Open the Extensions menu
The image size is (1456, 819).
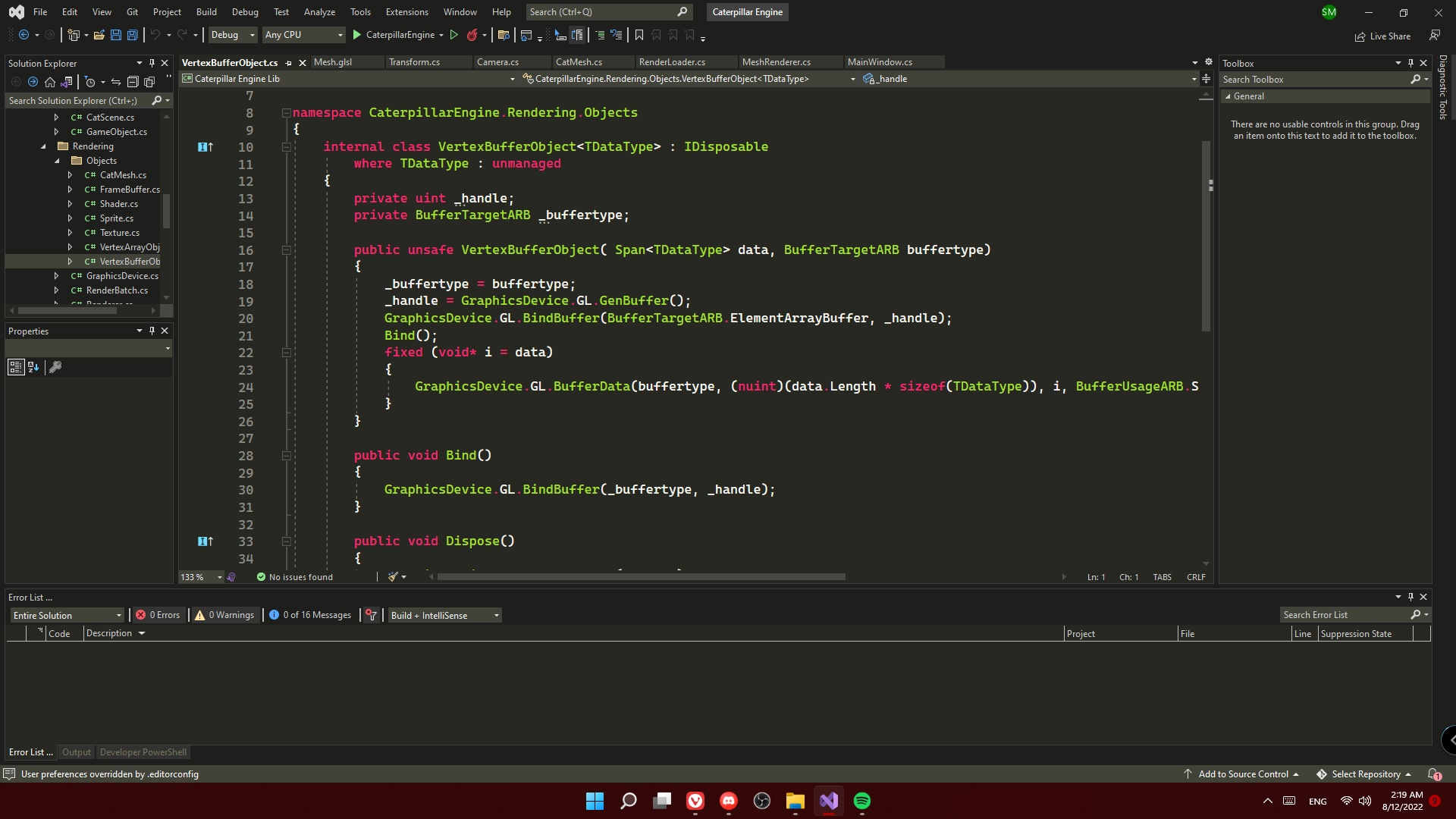[x=406, y=12]
